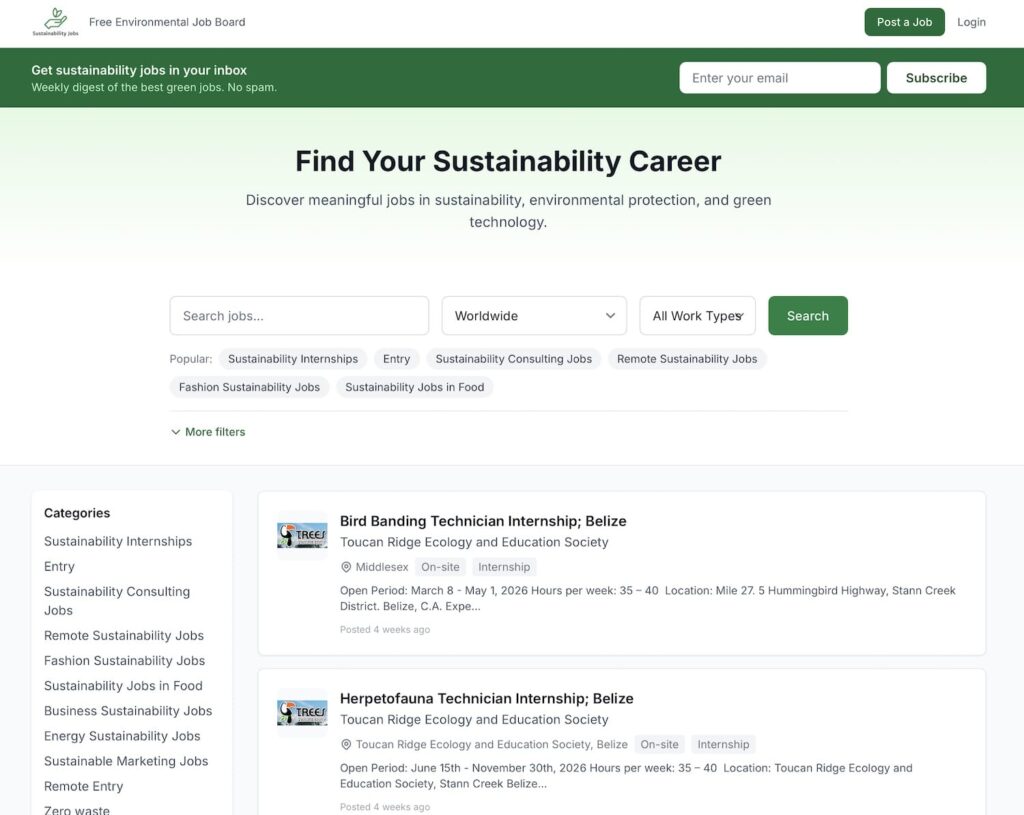Open the Worldwide location dropdown

533,315
